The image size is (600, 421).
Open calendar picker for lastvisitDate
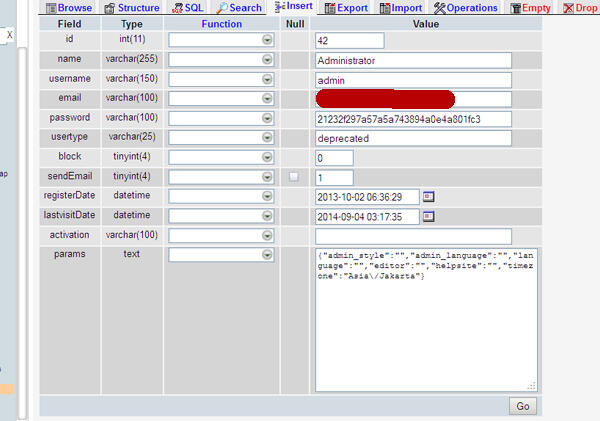coord(429,217)
